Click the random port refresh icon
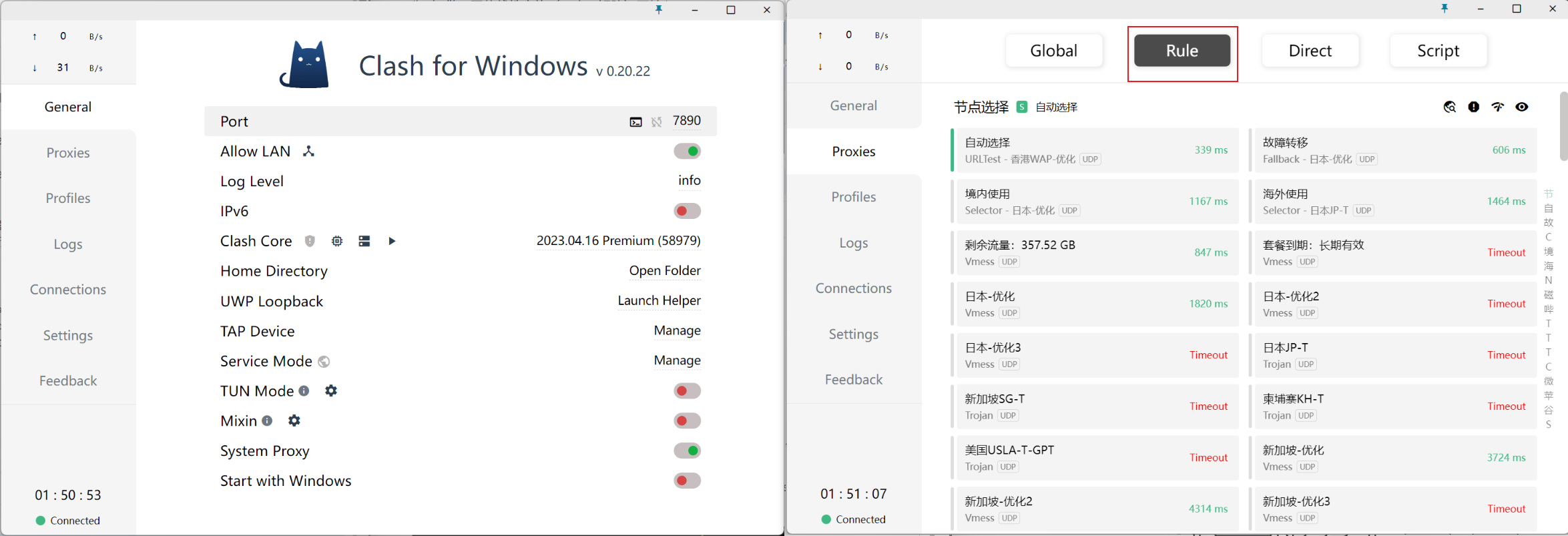Image resolution: width=1568 pixels, height=536 pixels. click(x=657, y=121)
